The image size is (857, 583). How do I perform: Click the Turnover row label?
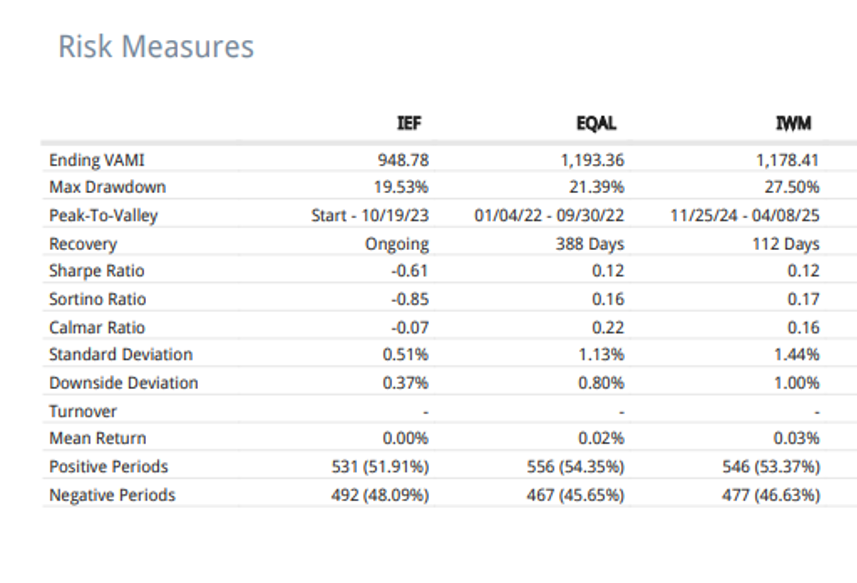[x=83, y=411]
